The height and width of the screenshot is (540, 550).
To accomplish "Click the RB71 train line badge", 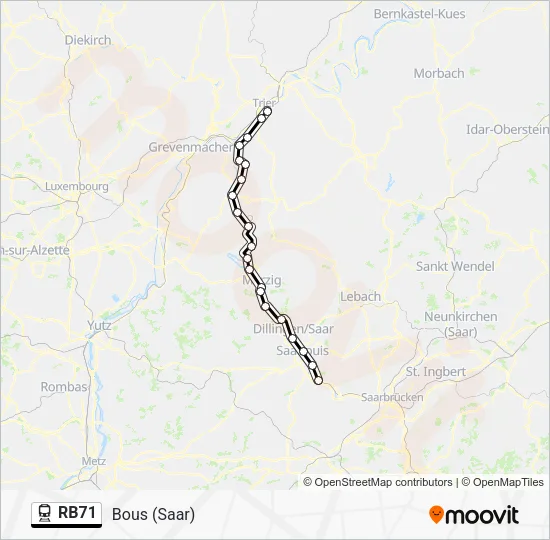I will pos(66,514).
